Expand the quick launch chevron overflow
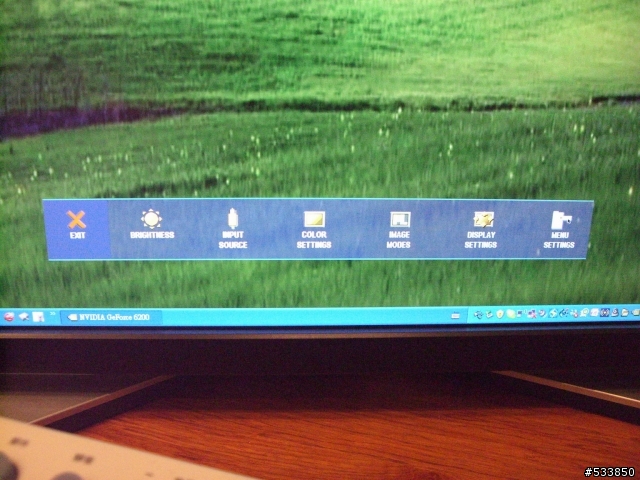 click(x=53, y=314)
